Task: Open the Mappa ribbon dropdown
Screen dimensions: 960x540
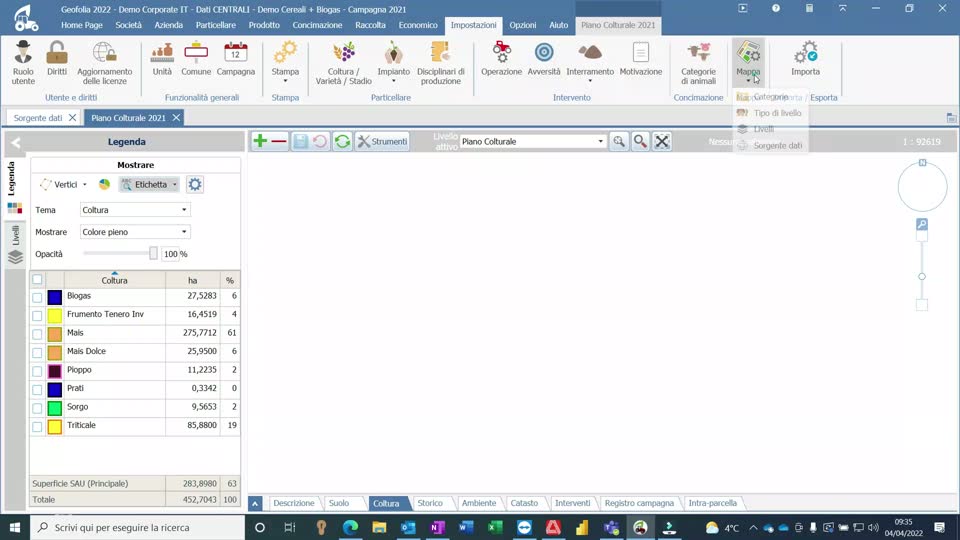Action: [748, 62]
